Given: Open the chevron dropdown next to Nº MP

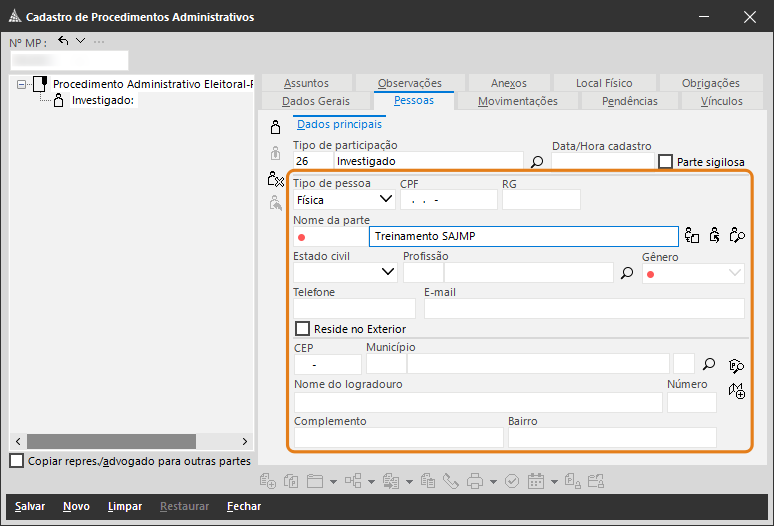Looking at the screenshot, I should pyautogui.click(x=80, y=40).
